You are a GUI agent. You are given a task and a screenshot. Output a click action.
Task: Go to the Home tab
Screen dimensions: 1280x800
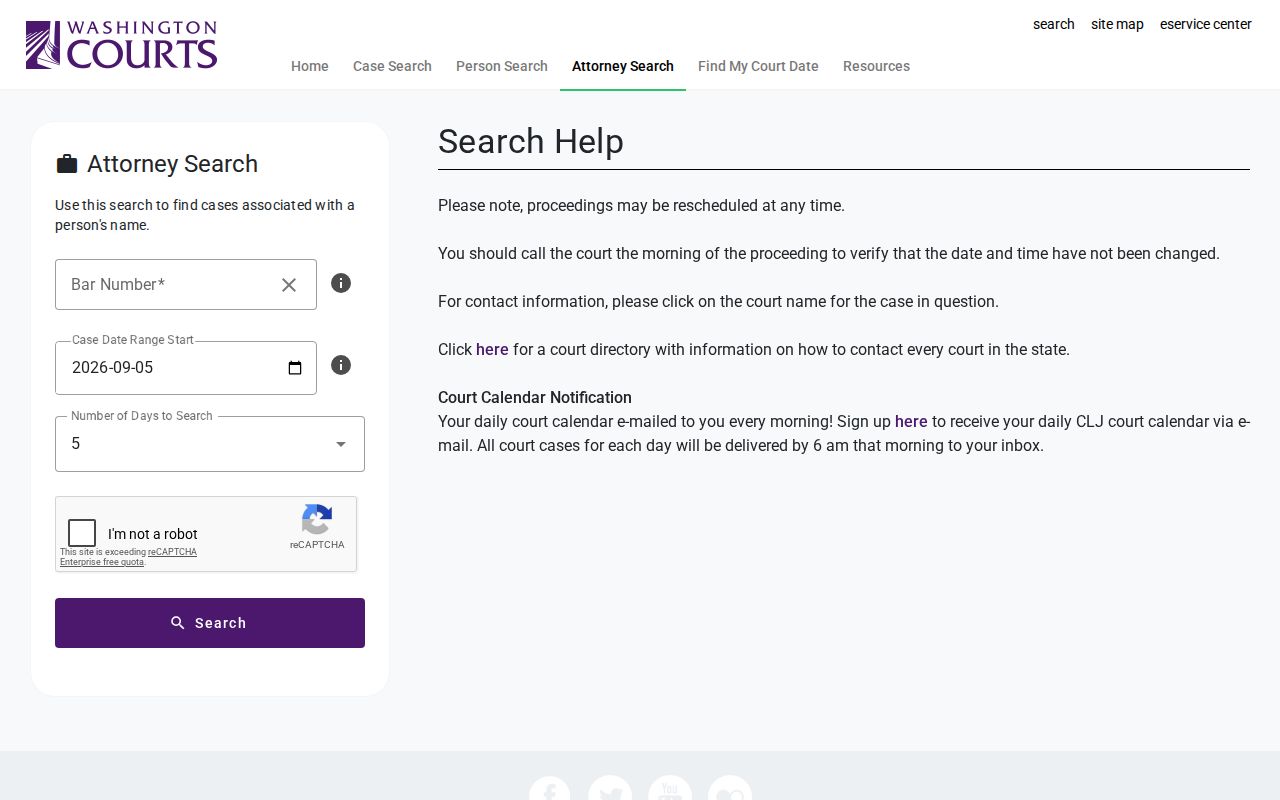[310, 66]
